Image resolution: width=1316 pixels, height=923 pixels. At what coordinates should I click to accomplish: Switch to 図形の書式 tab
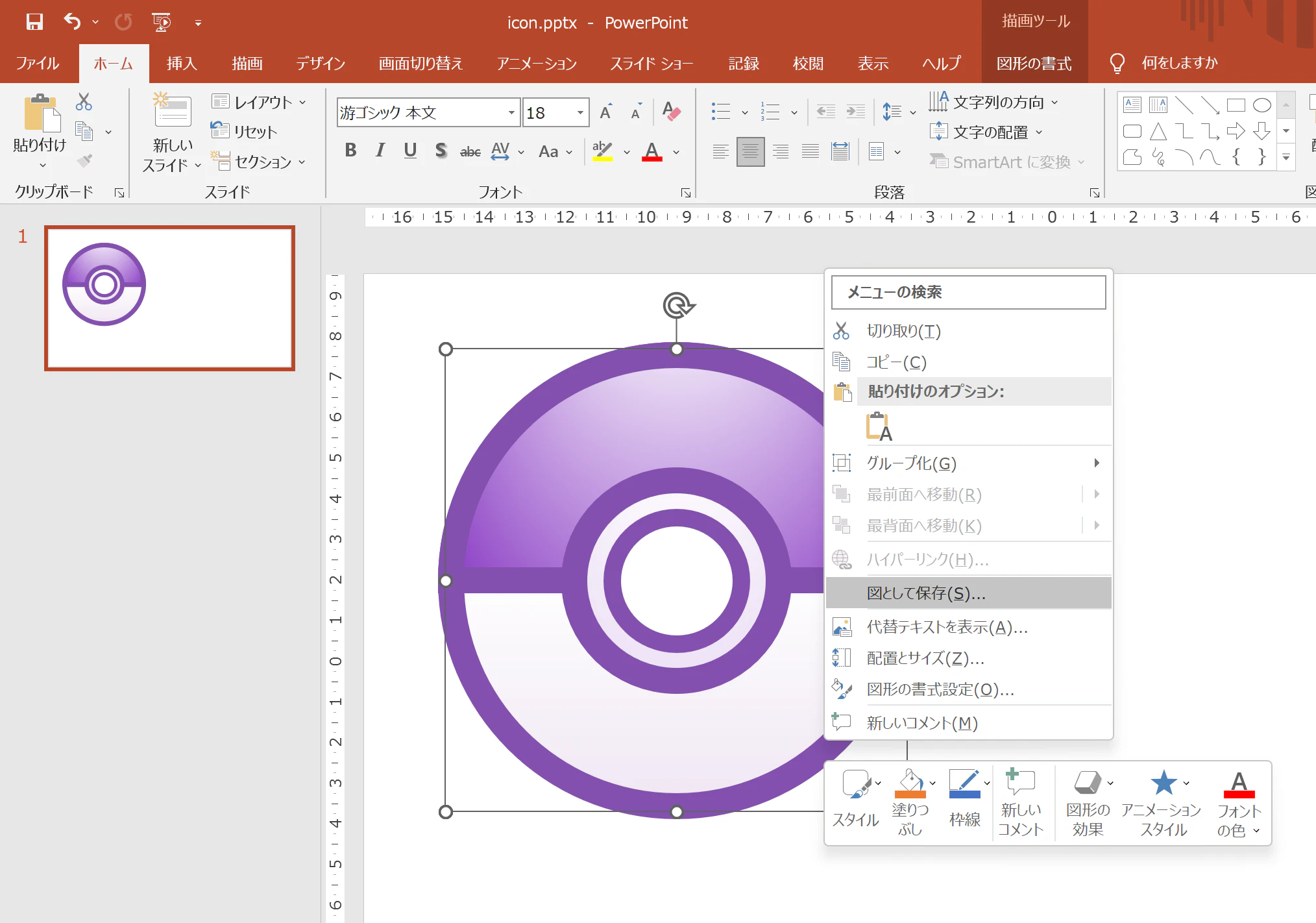click(1034, 63)
